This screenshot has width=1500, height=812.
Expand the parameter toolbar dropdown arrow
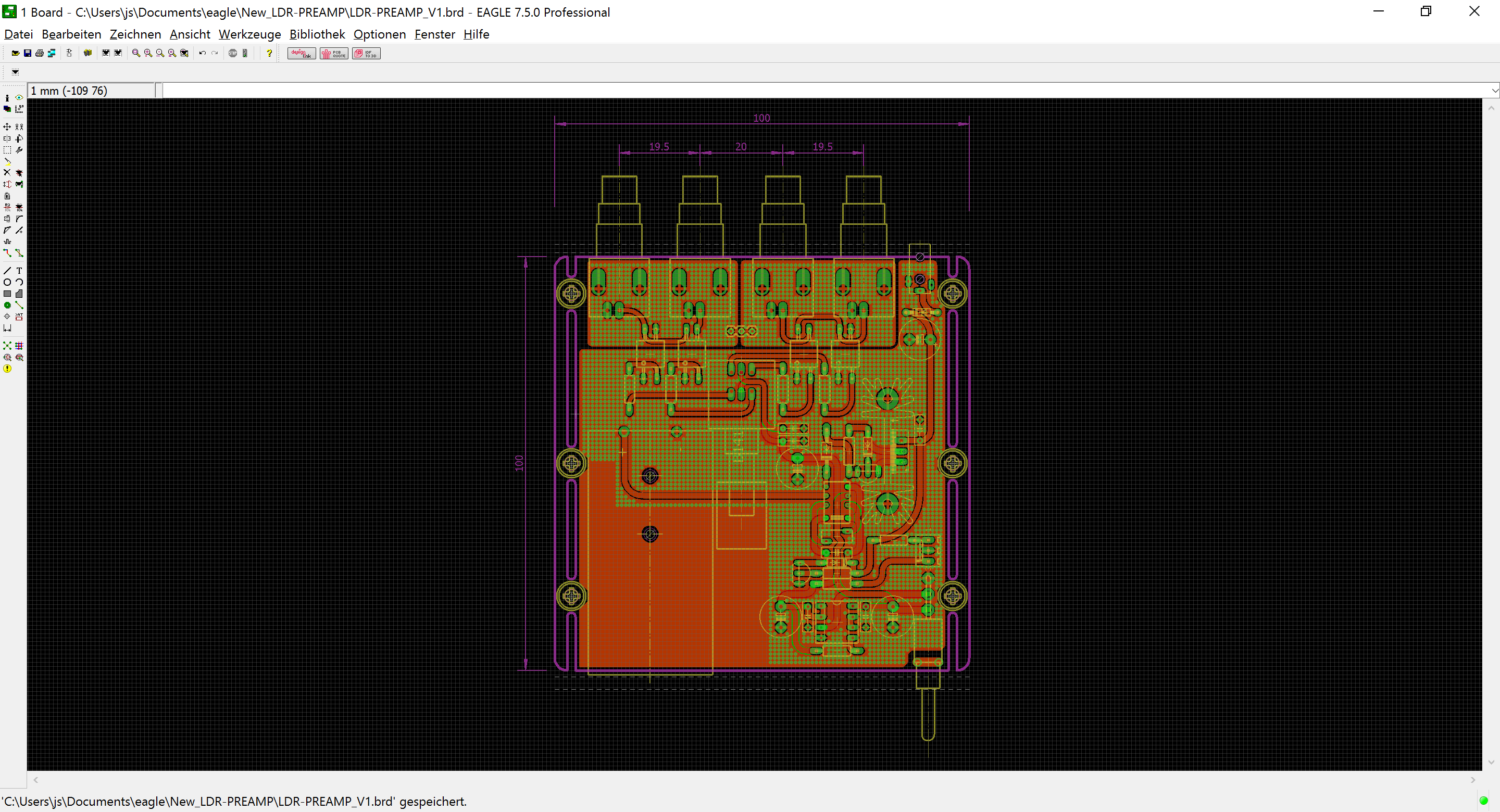coord(15,72)
